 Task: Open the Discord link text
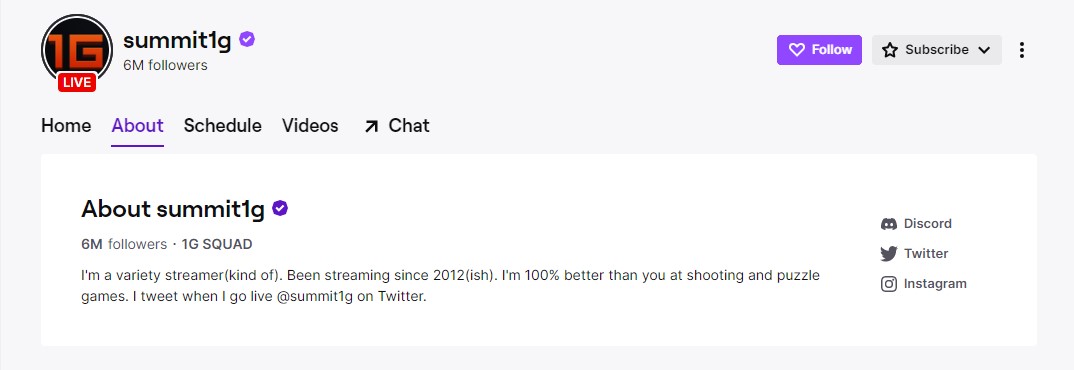click(927, 223)
